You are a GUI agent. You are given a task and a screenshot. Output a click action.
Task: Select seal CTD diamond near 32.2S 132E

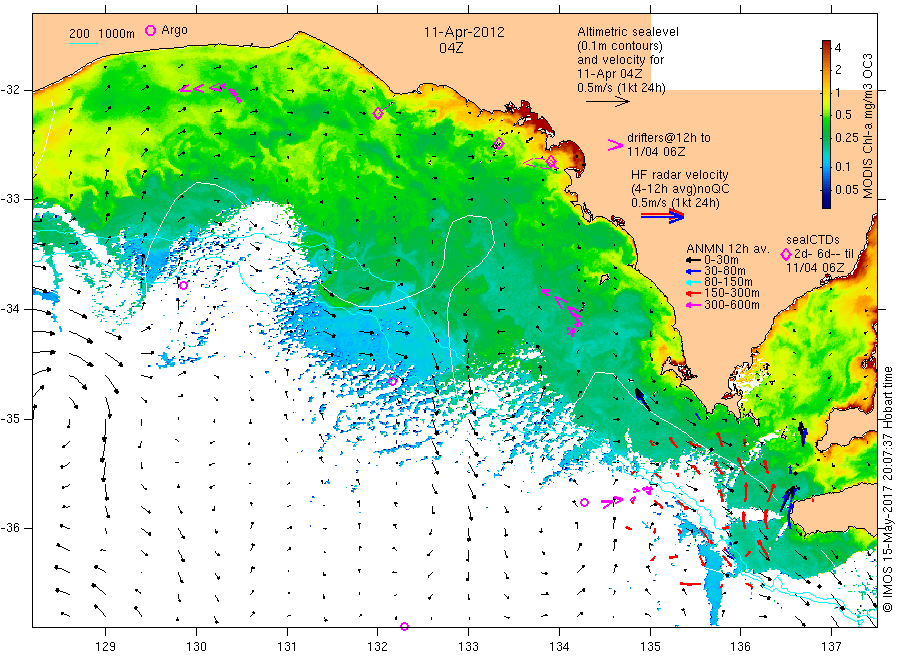(x=378, y=113)
